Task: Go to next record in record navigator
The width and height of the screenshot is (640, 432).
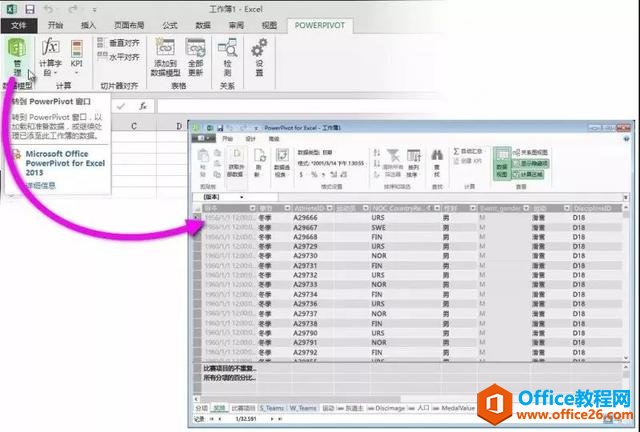Action: coord(272,419)
